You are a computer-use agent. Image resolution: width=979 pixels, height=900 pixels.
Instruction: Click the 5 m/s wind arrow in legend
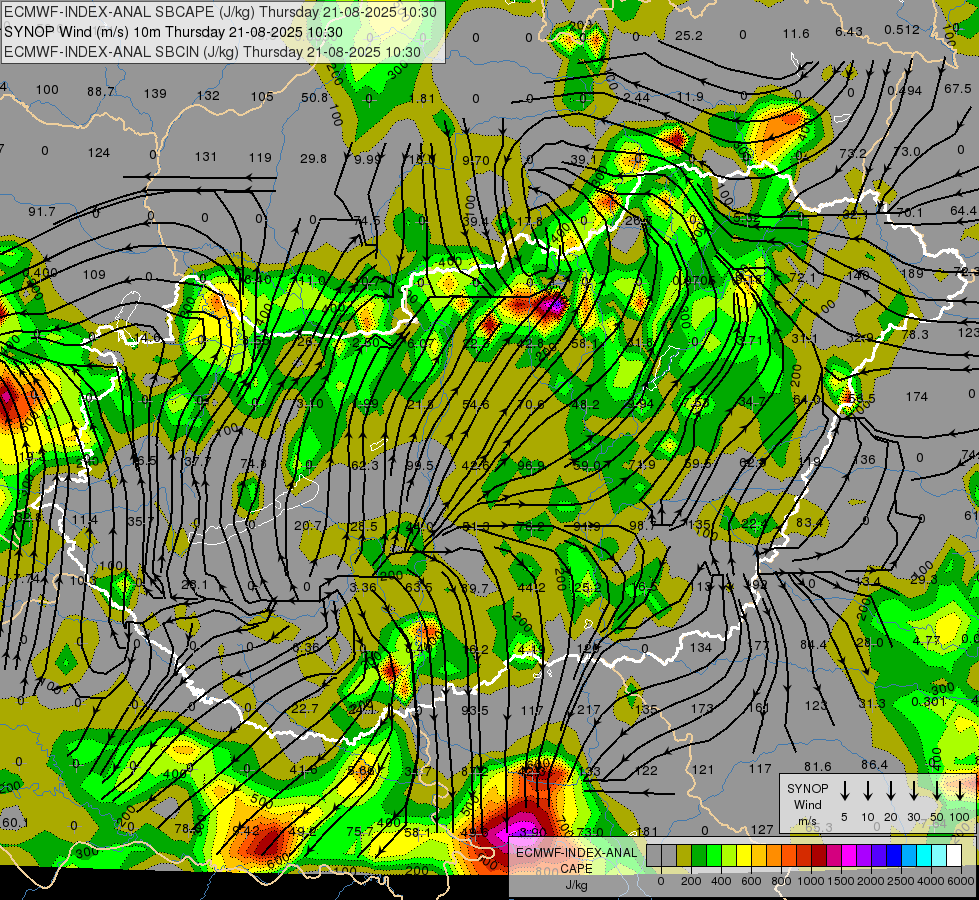click(845, 790)
